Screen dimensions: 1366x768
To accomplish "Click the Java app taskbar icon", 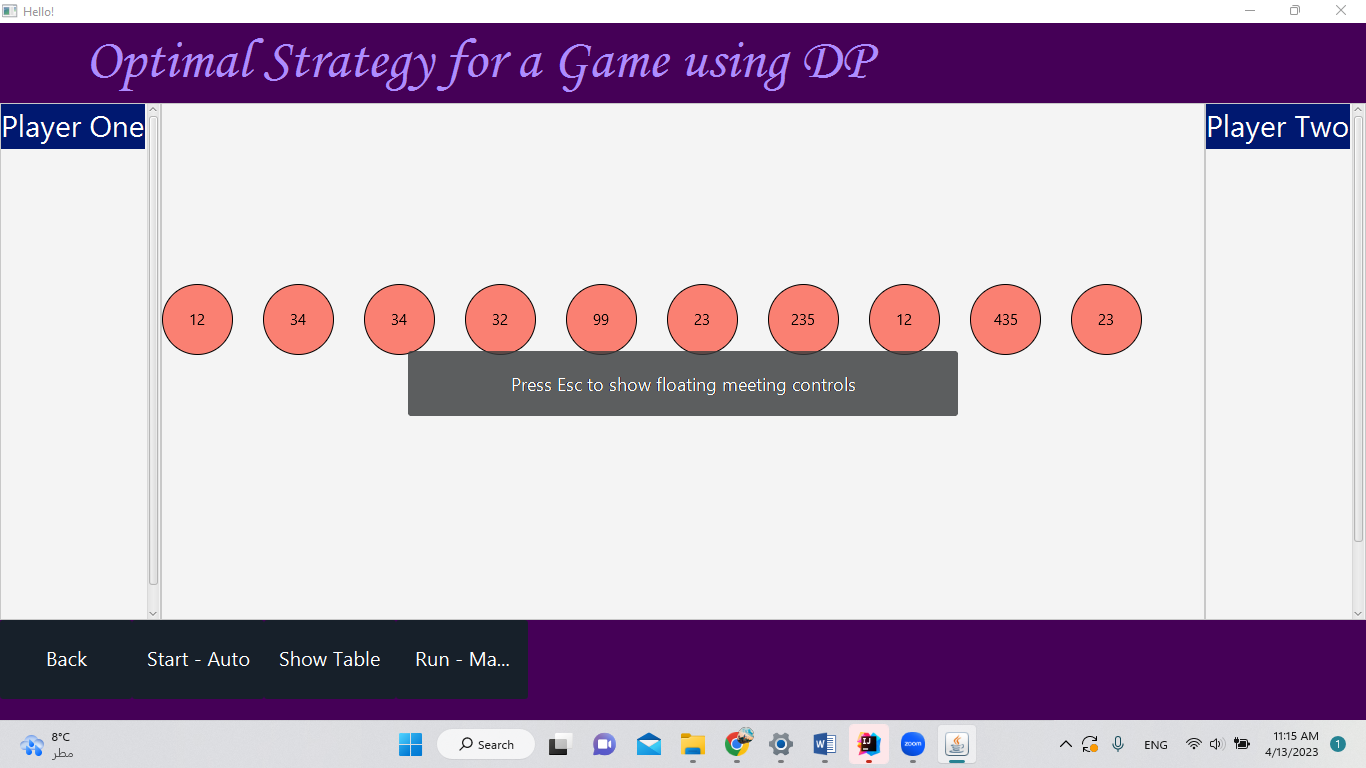I will coord(957,744).
